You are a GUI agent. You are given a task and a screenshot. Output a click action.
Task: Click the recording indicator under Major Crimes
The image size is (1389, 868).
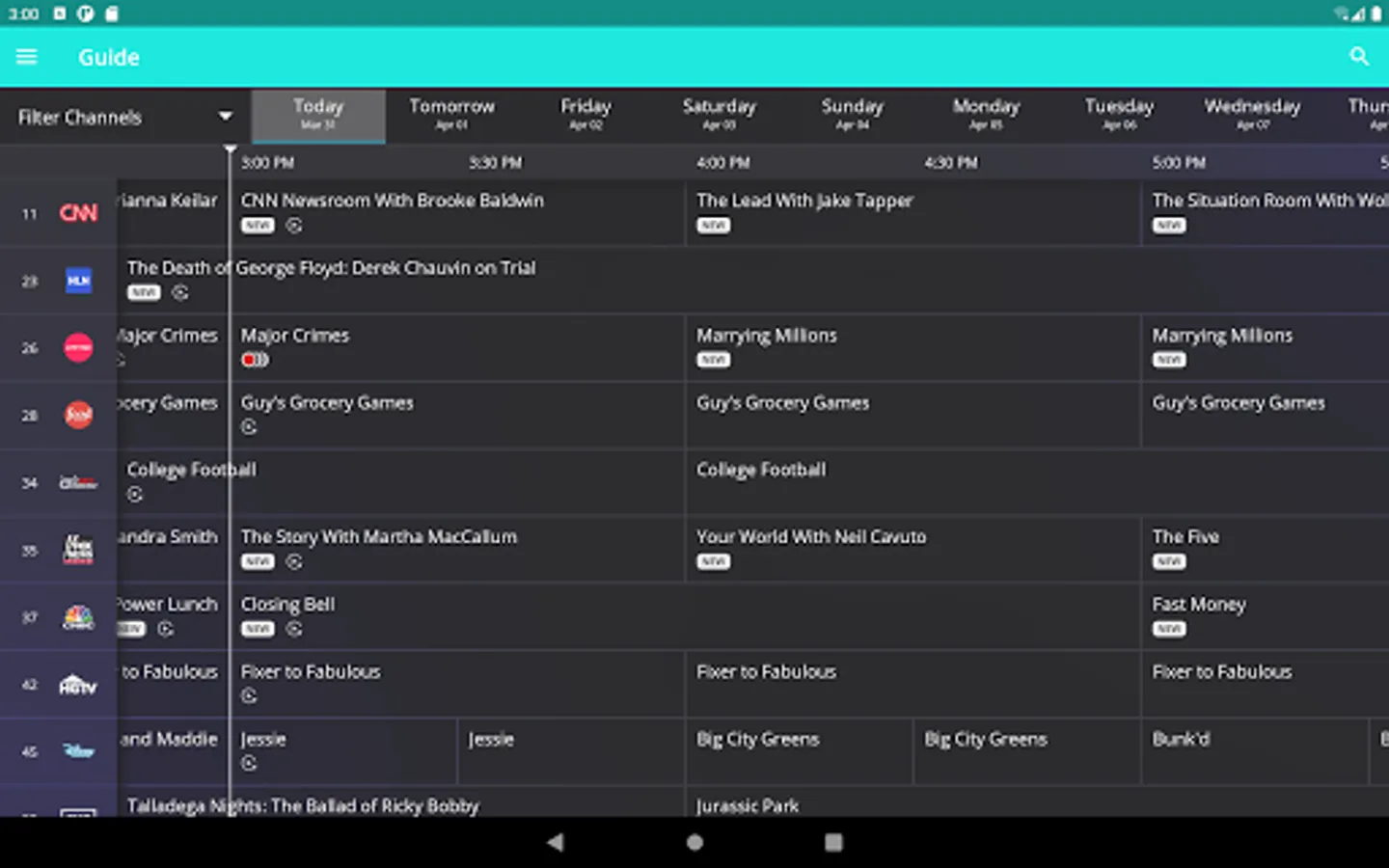pyautogui.click(x=255, y=360)
